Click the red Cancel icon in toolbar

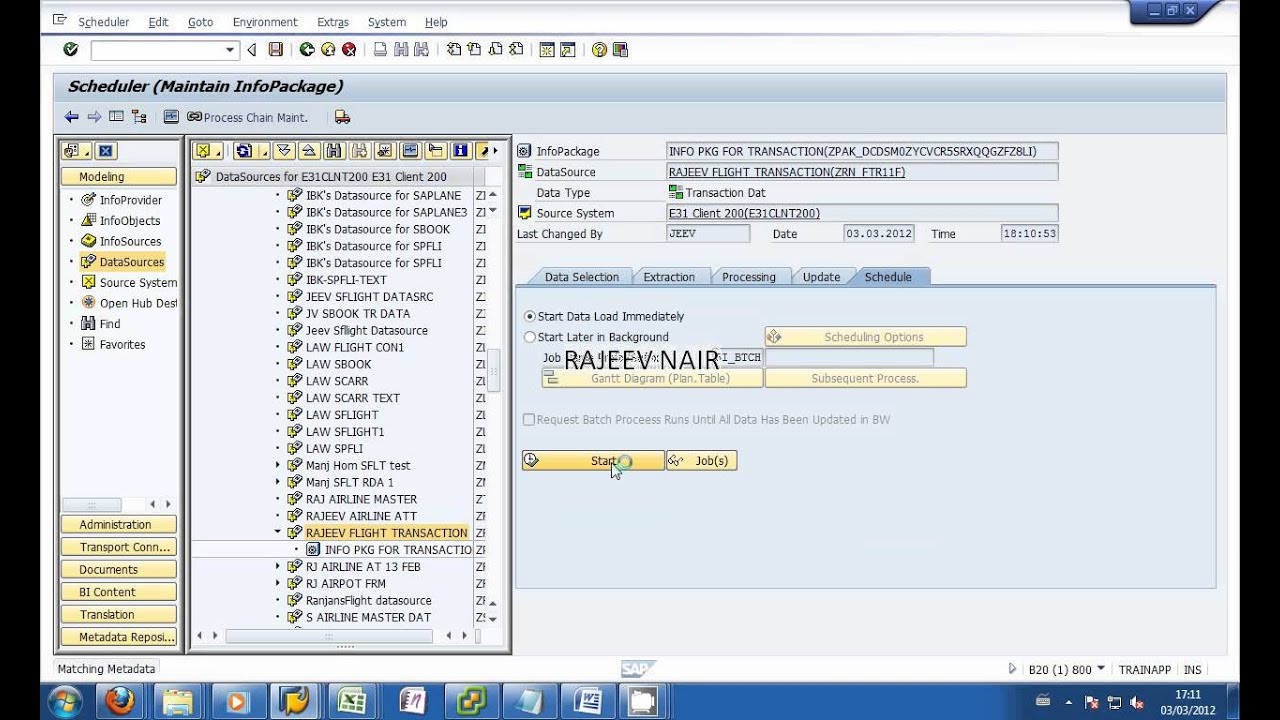point(348,49)
